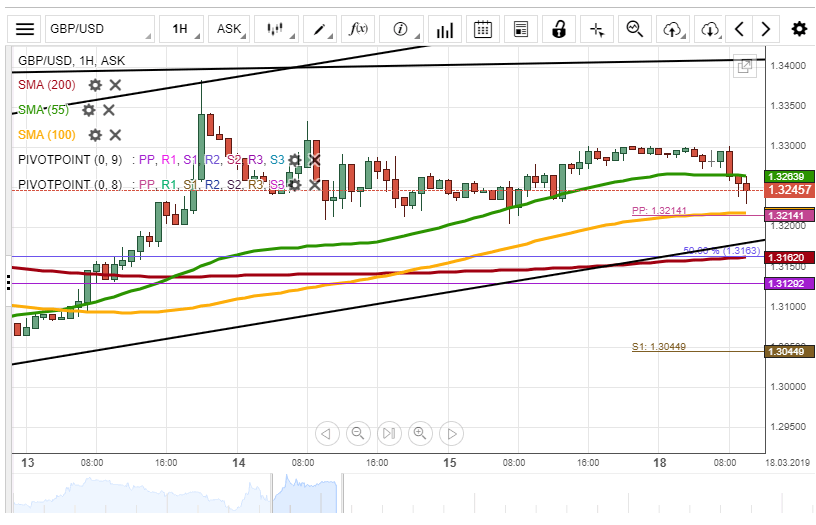Open the hamburger main menu
This screenshot has height=525, width=816.
[x=25, y=29]
